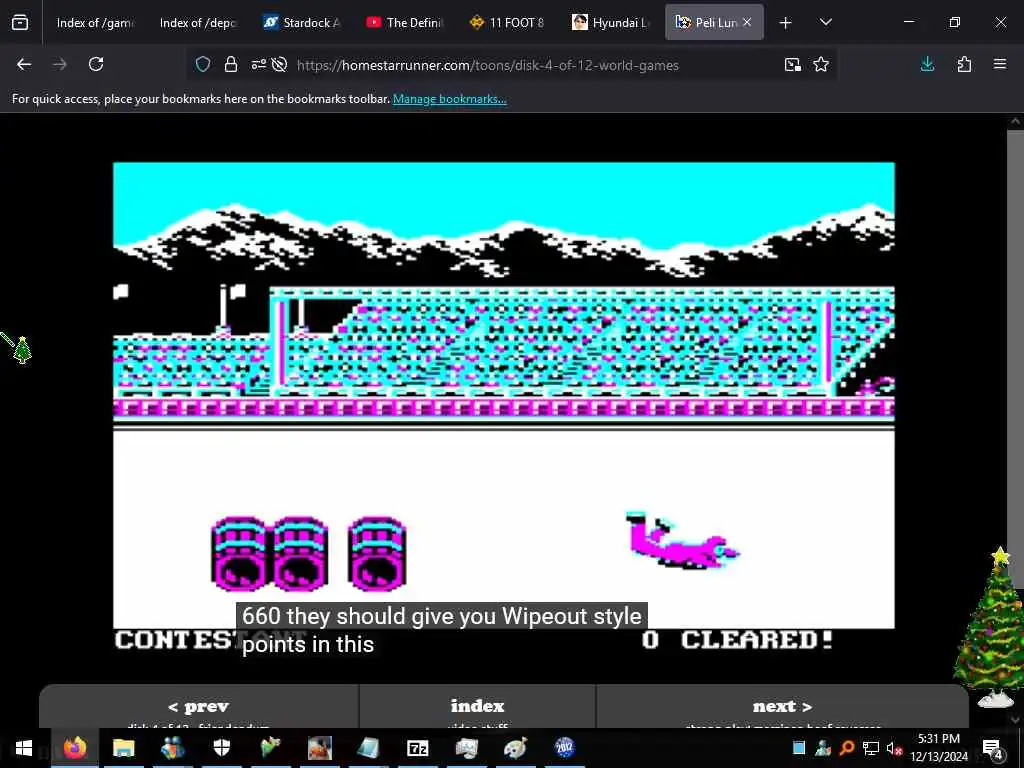The image size is (1024, 768).
Task: Close the active 'Peli Lun' tab
Action: (x=747, y=22)
